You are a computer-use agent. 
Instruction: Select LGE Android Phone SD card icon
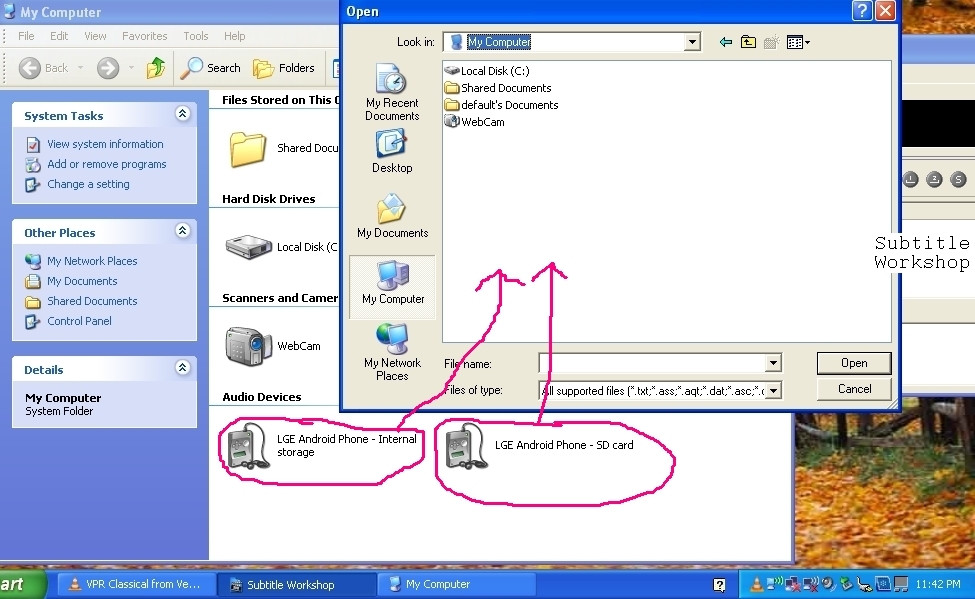click(466, 445)
